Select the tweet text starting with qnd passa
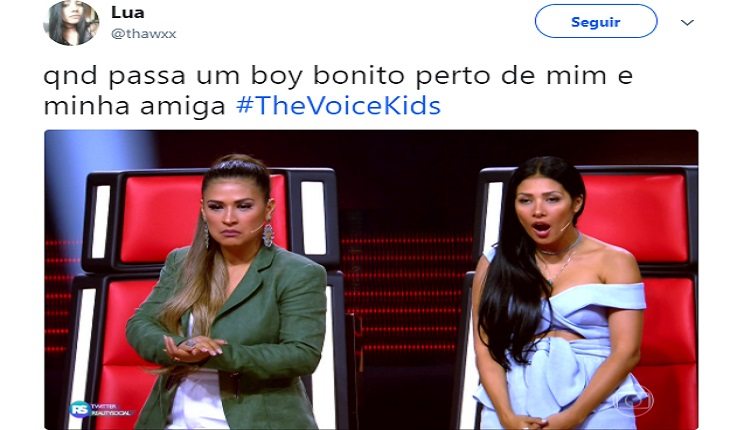730x430 pixels. coord(338,91)
